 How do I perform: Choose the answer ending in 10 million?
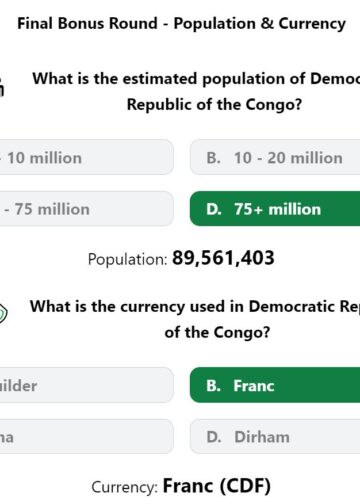87,157
